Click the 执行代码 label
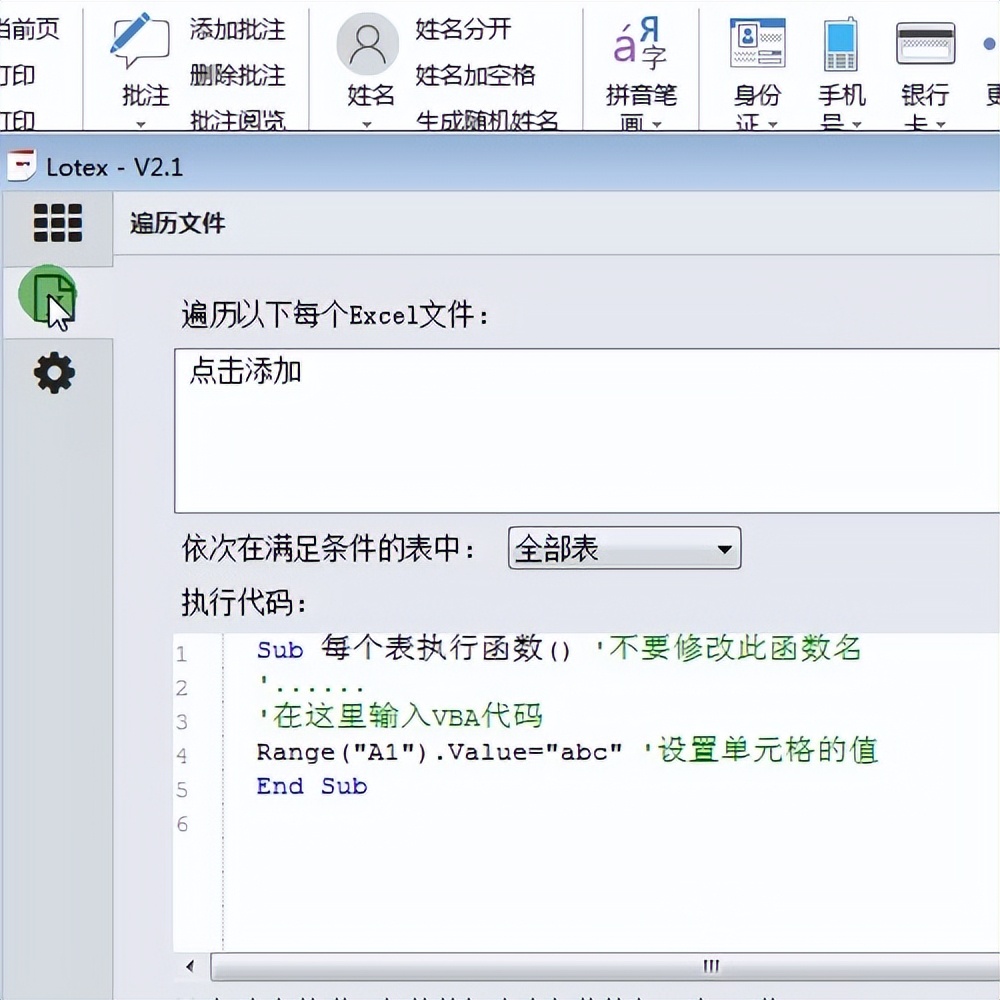 coord(244,601)
